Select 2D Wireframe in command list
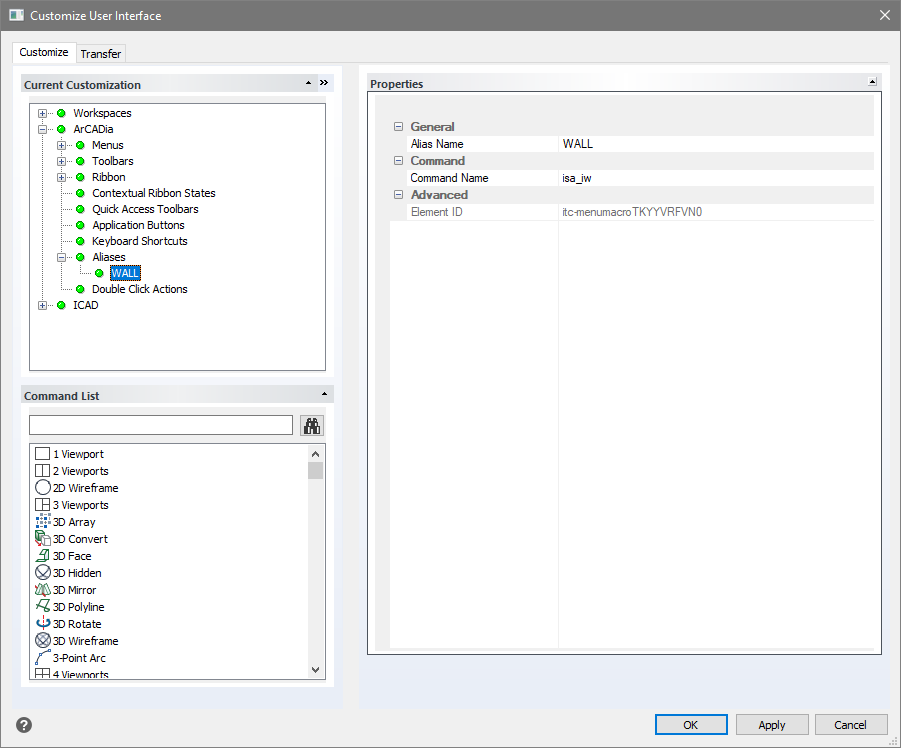Viewport: 901px width, 748px height. click(86, 488)
